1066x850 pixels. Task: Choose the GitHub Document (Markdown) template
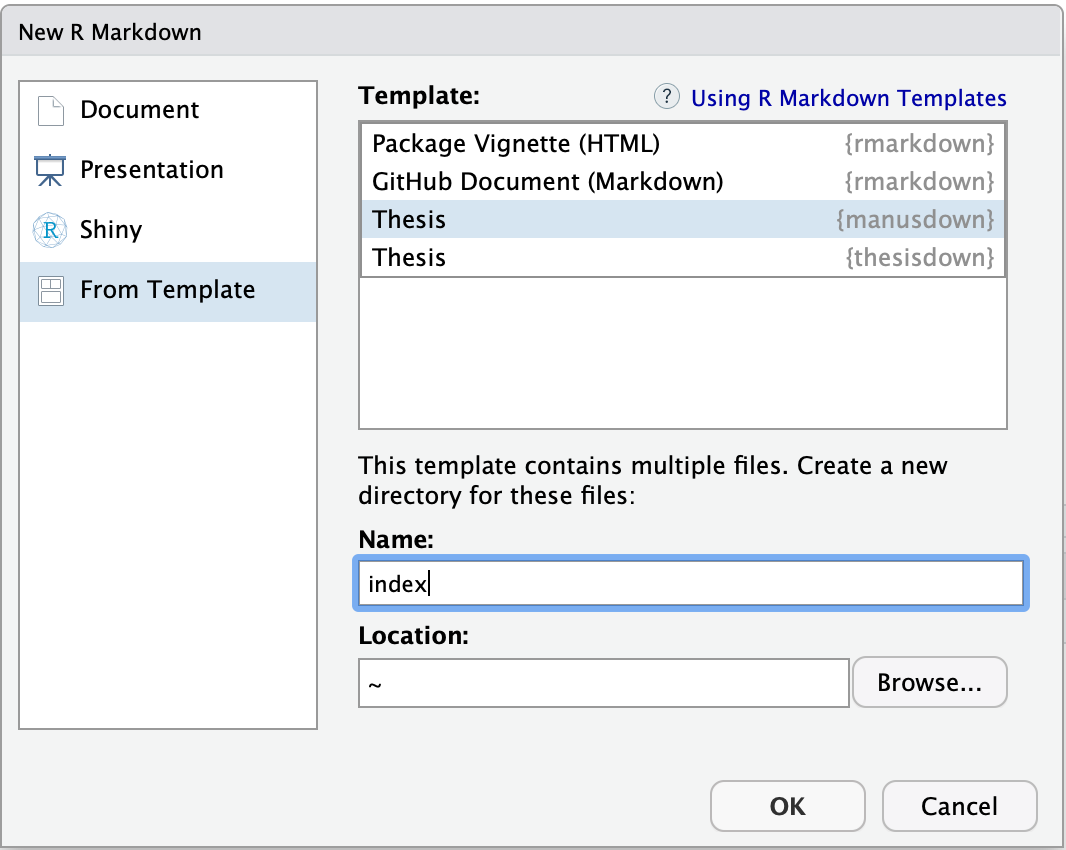pyautogui.click(x=547, y=182)
